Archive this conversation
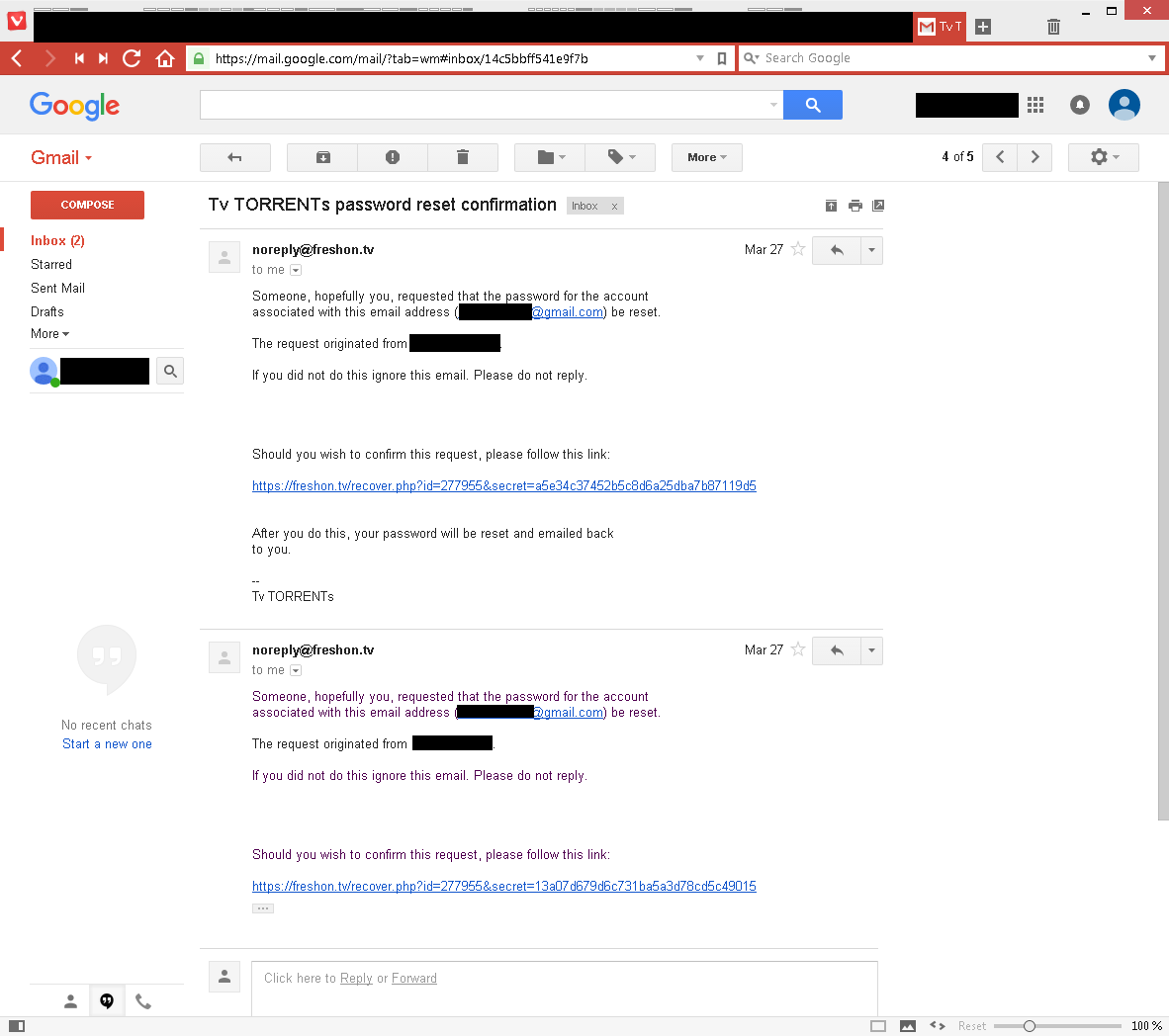Viewport: 1169px width, 1036px height. (x=322, y=157)
